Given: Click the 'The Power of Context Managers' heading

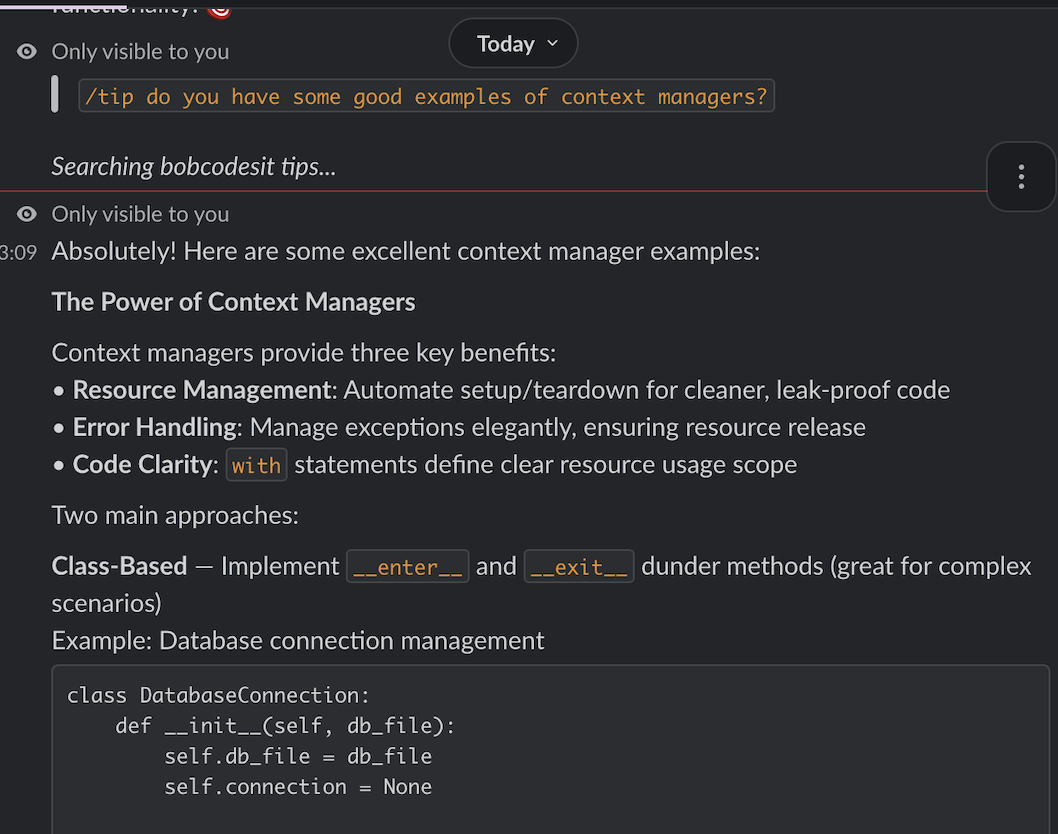Looking at the screenshot, I should click(233, 302).
